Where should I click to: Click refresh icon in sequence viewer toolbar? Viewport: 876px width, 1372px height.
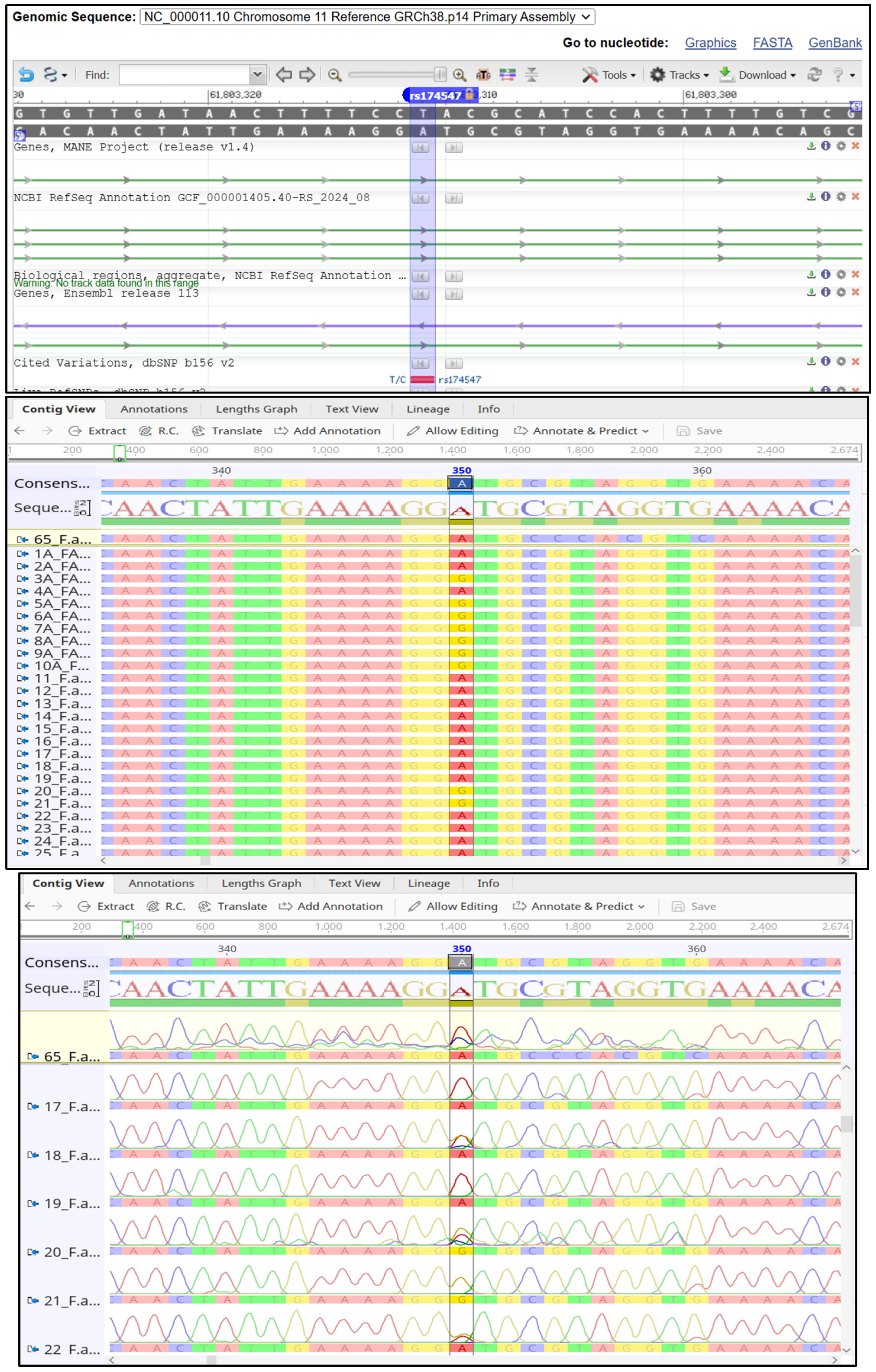[814, 75]
